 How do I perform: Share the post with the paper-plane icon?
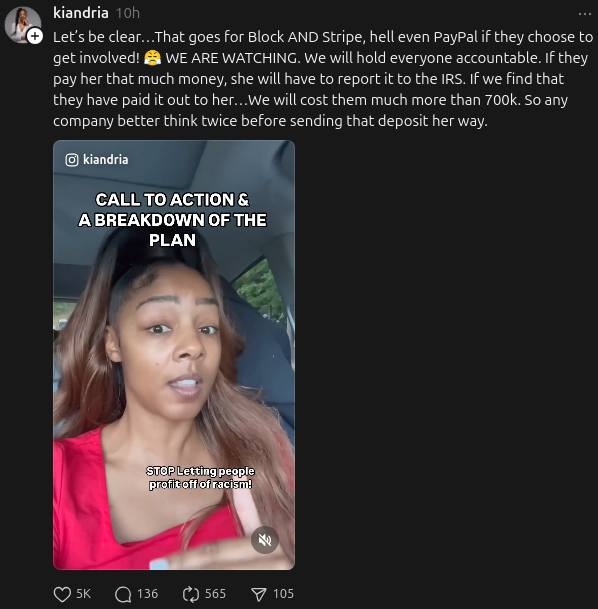pyautogui.click(x=259, y=594)
